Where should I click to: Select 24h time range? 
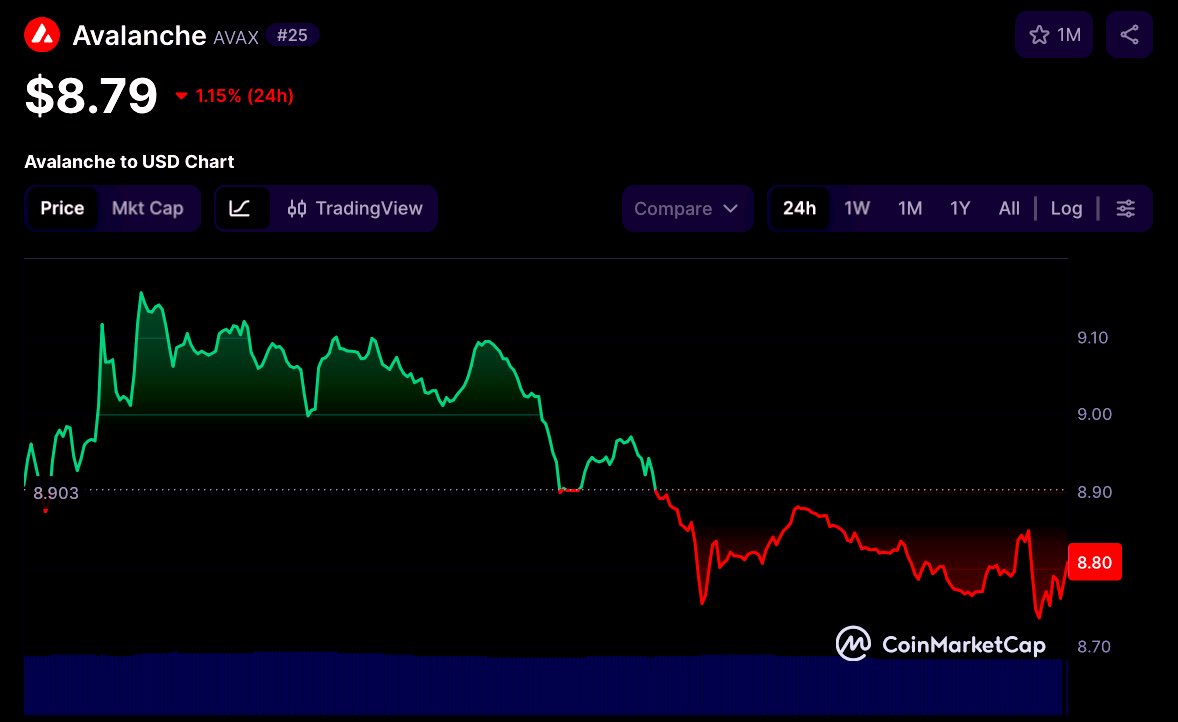coord(799,208)
